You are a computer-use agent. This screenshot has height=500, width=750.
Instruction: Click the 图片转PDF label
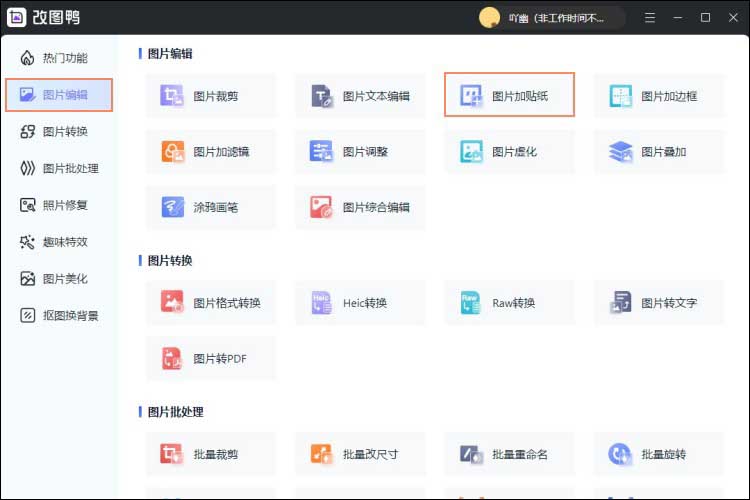220,359
